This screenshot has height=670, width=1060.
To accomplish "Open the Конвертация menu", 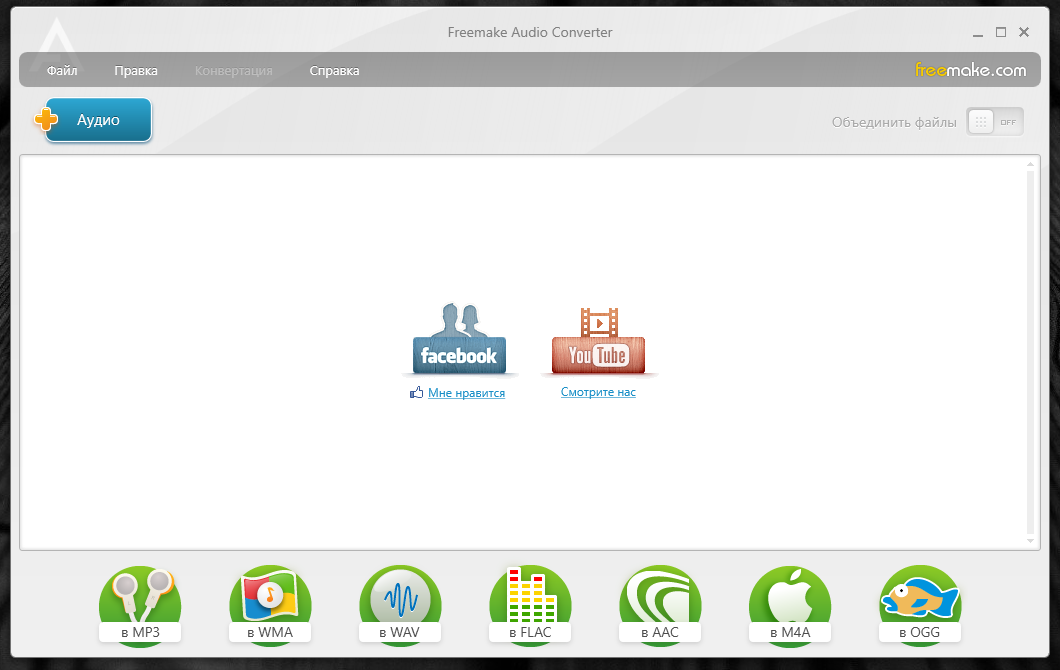I will pos(233,70).
